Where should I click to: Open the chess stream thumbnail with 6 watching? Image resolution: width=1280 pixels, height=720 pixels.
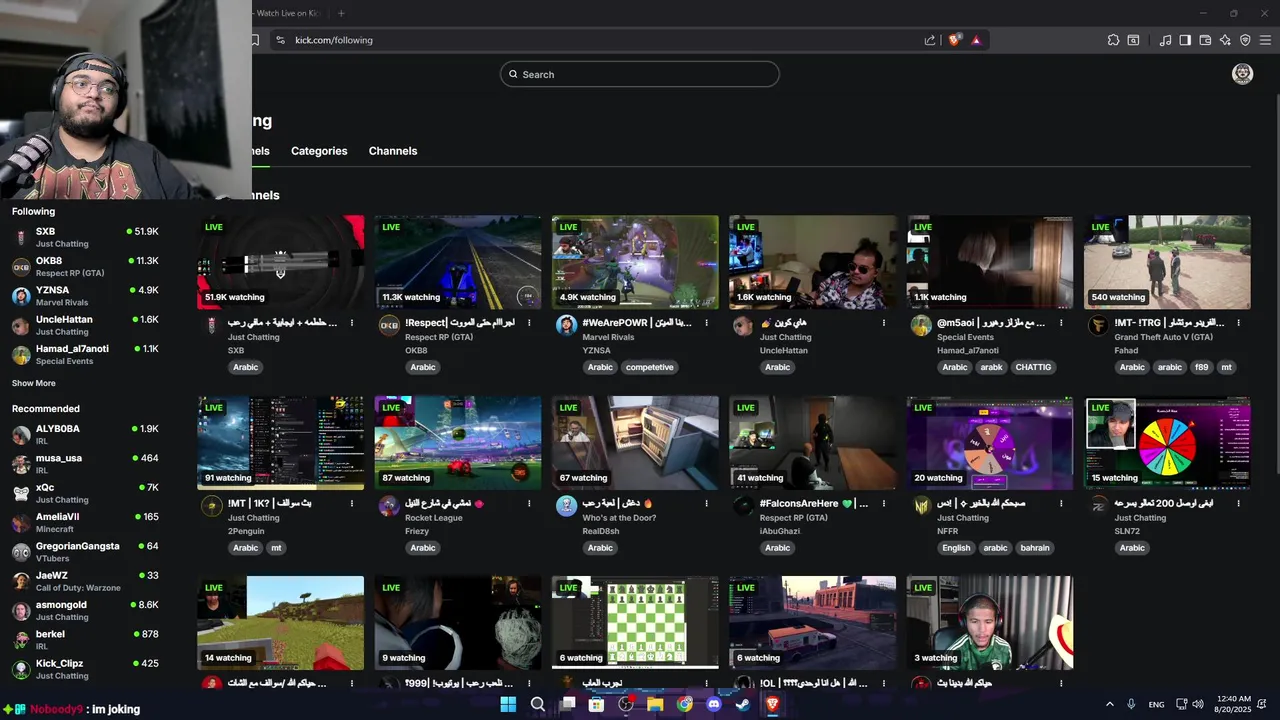point(635,622)
